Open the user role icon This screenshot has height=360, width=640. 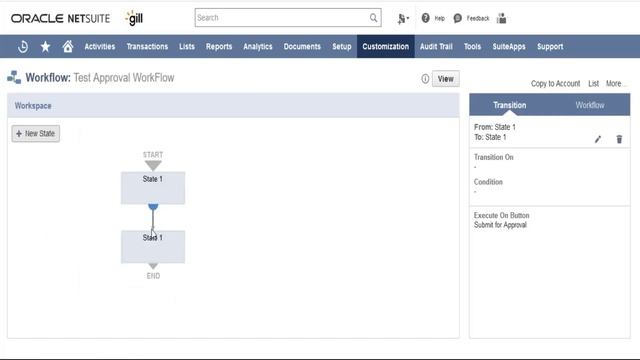click(502, 18)
